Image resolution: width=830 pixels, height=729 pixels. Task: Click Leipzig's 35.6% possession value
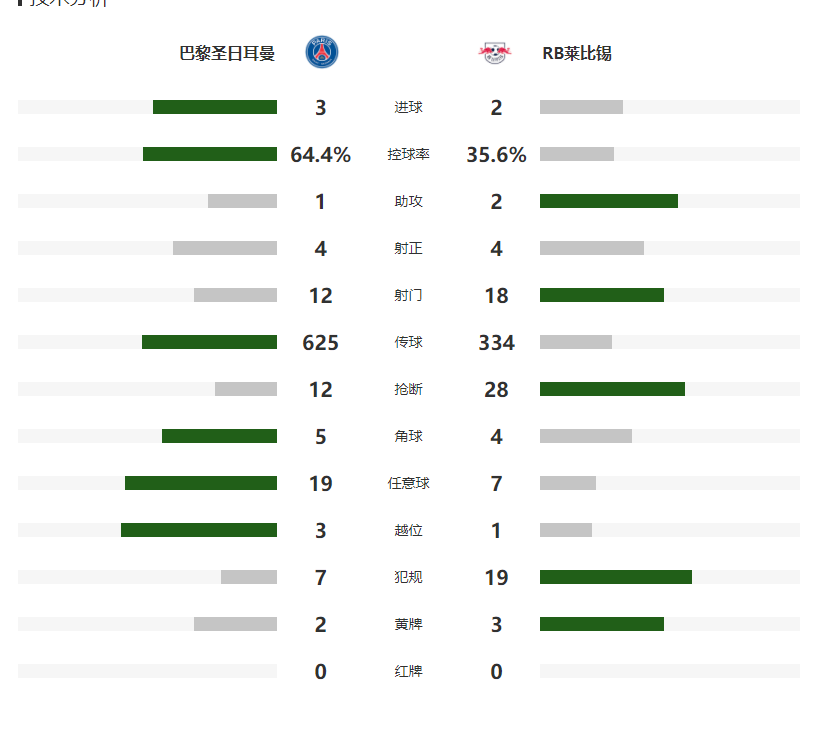[496, 155]
